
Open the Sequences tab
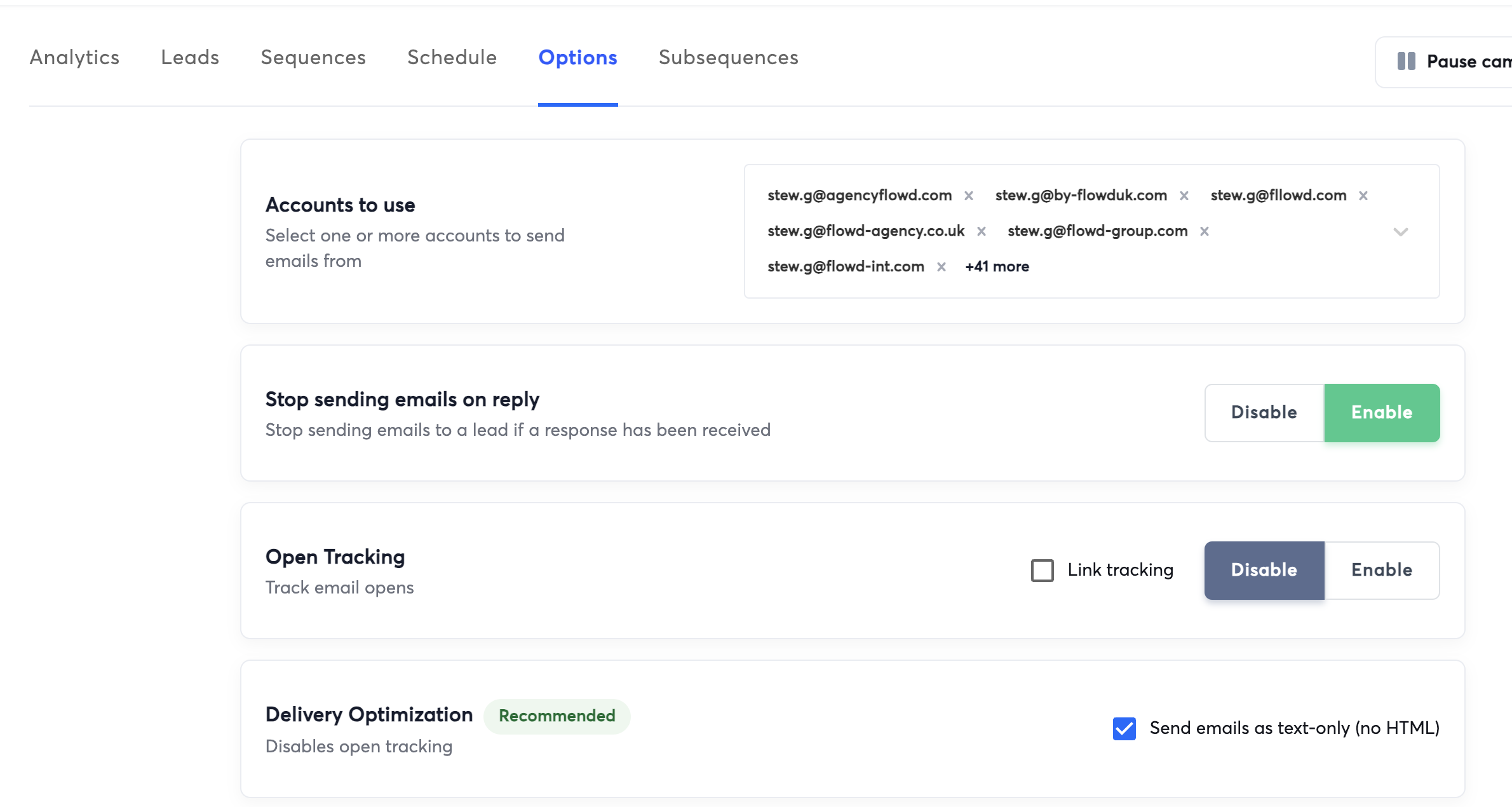point(313,58)
